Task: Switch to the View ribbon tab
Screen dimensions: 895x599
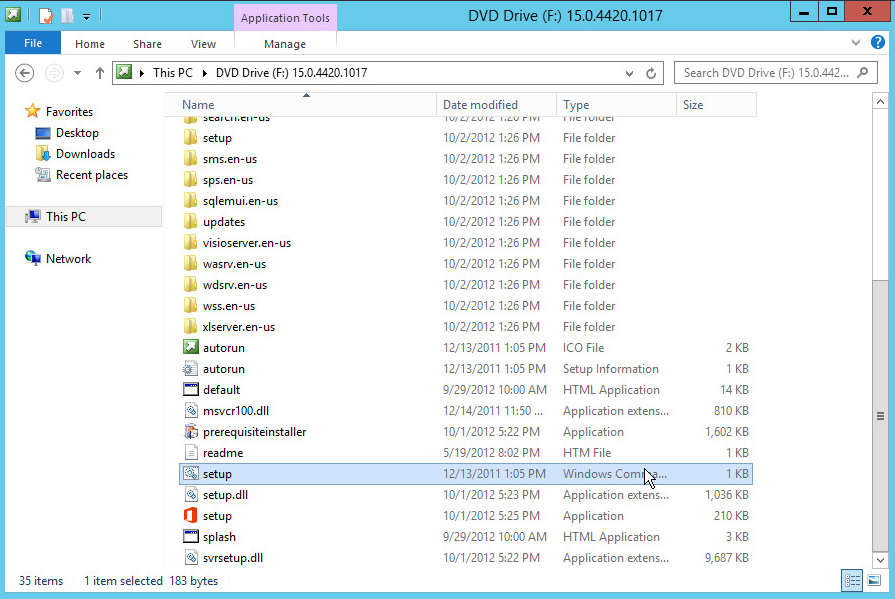Action: (x=203, y=44)
